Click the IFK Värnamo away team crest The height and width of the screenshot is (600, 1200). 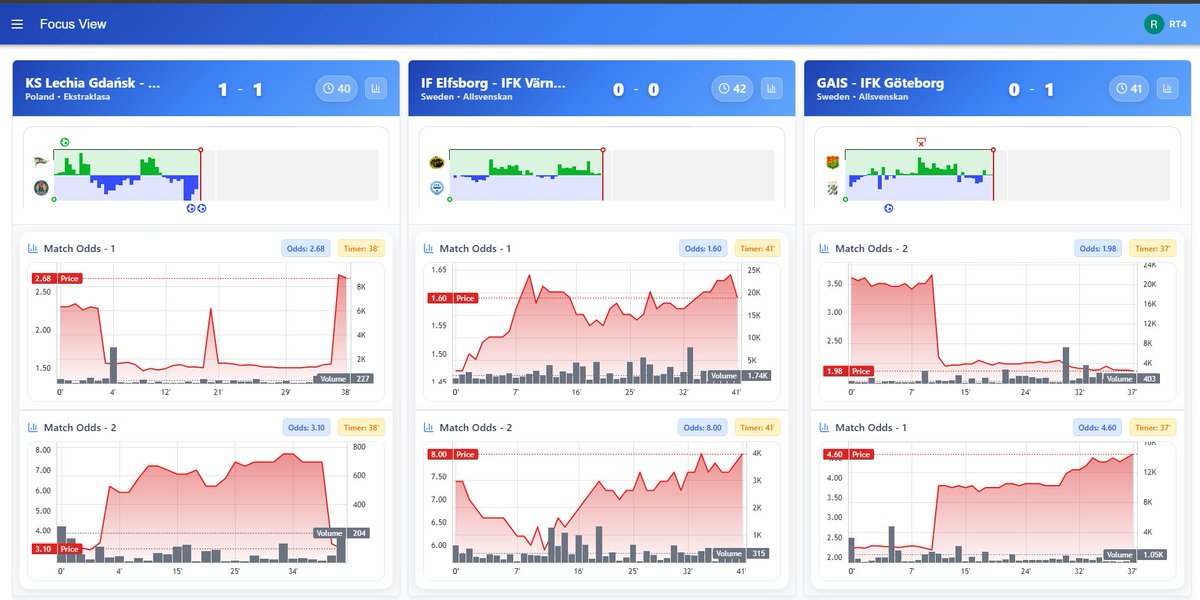click(436, 187)
